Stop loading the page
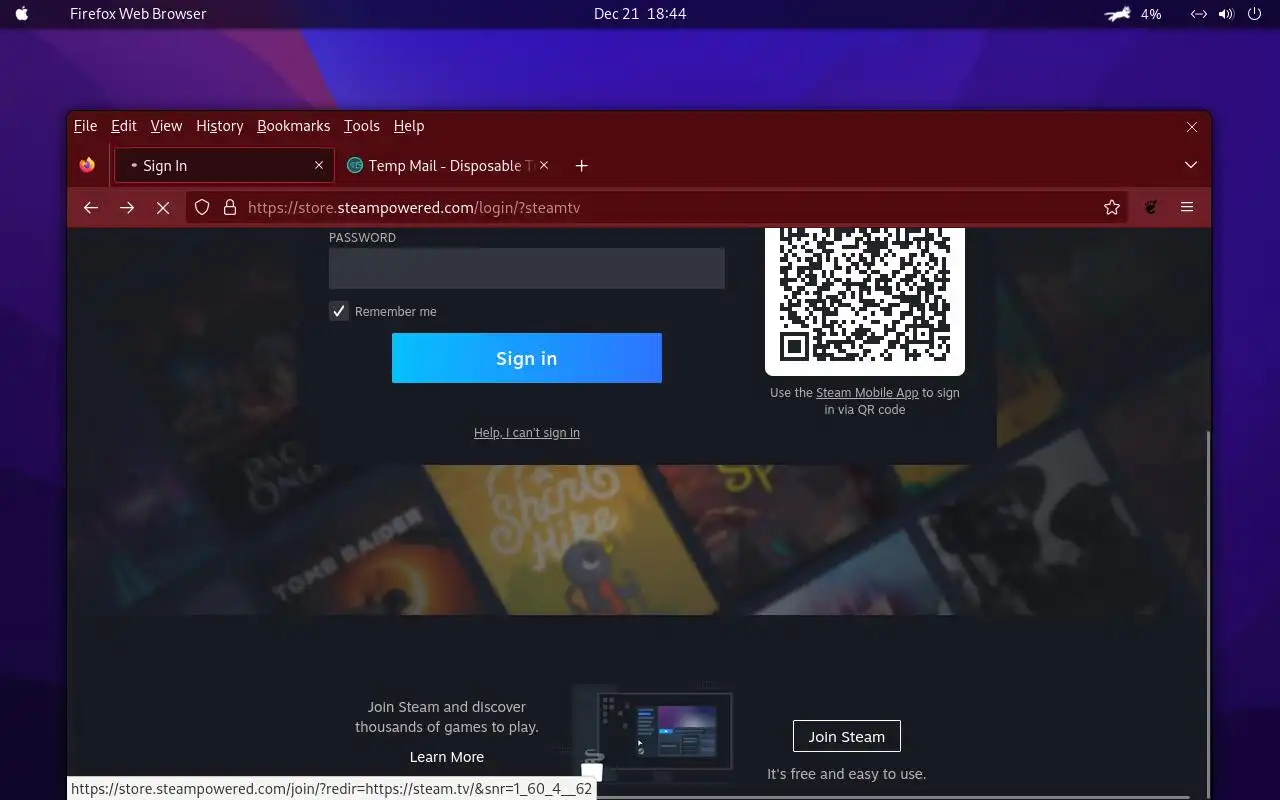 point(163,207)
